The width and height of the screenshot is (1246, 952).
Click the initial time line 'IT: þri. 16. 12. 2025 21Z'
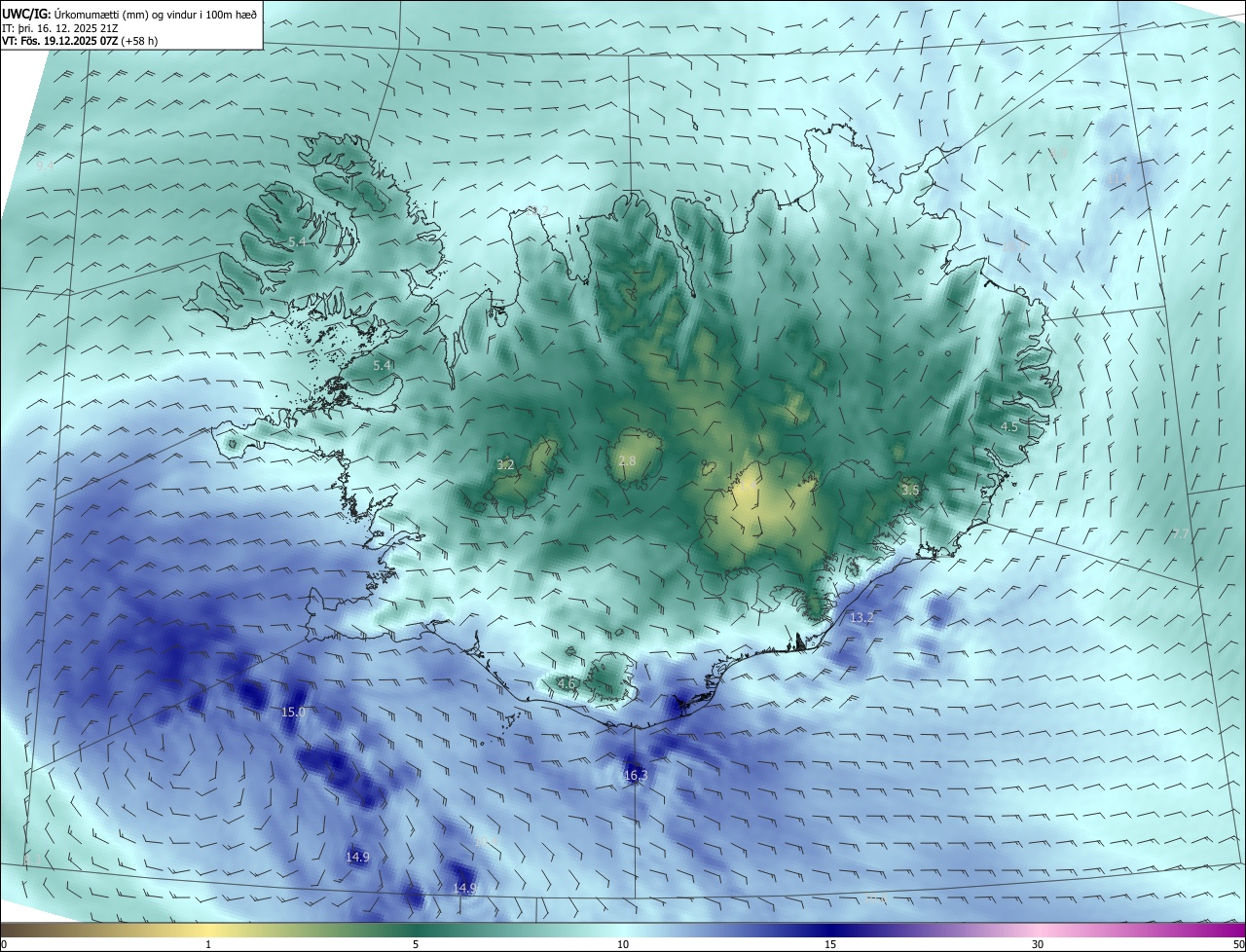(60, 27)
